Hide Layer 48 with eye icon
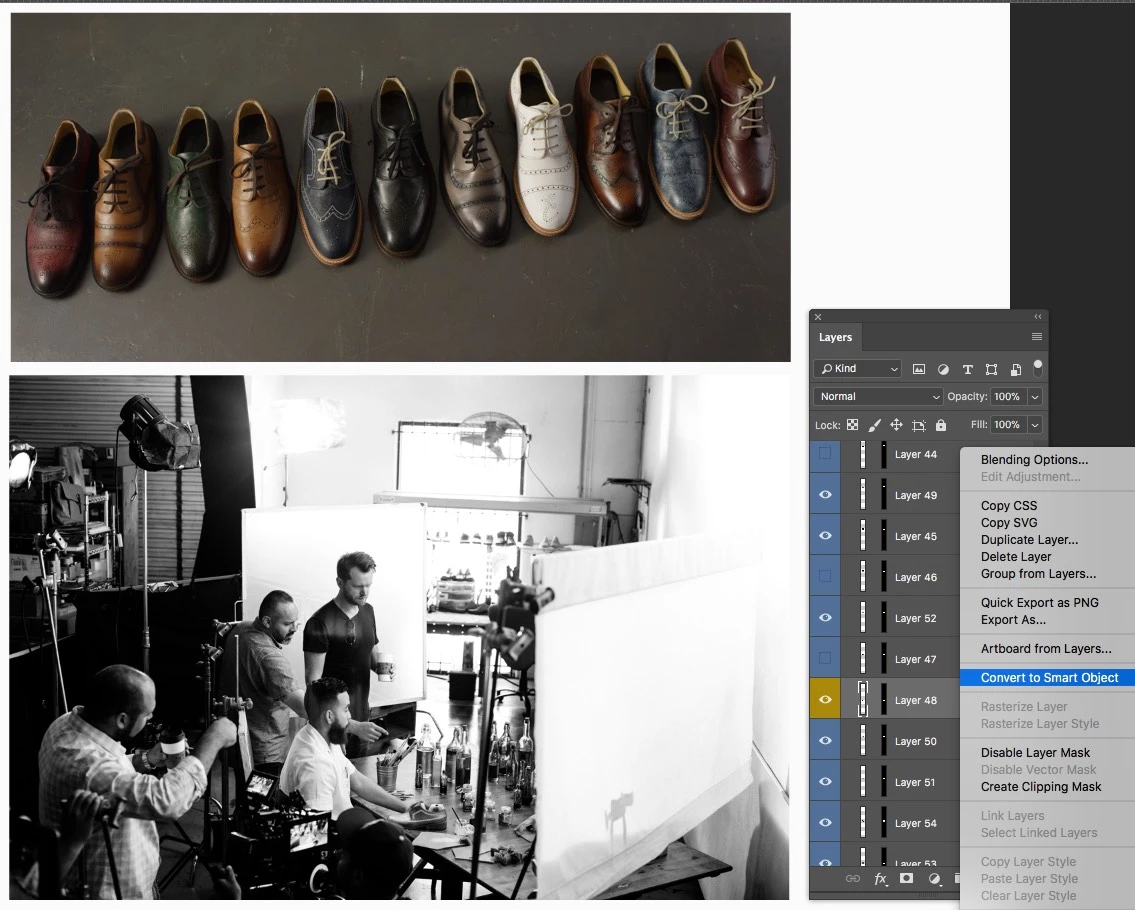The height and width of the screenshot is (910, 1135). pos(824,699)
